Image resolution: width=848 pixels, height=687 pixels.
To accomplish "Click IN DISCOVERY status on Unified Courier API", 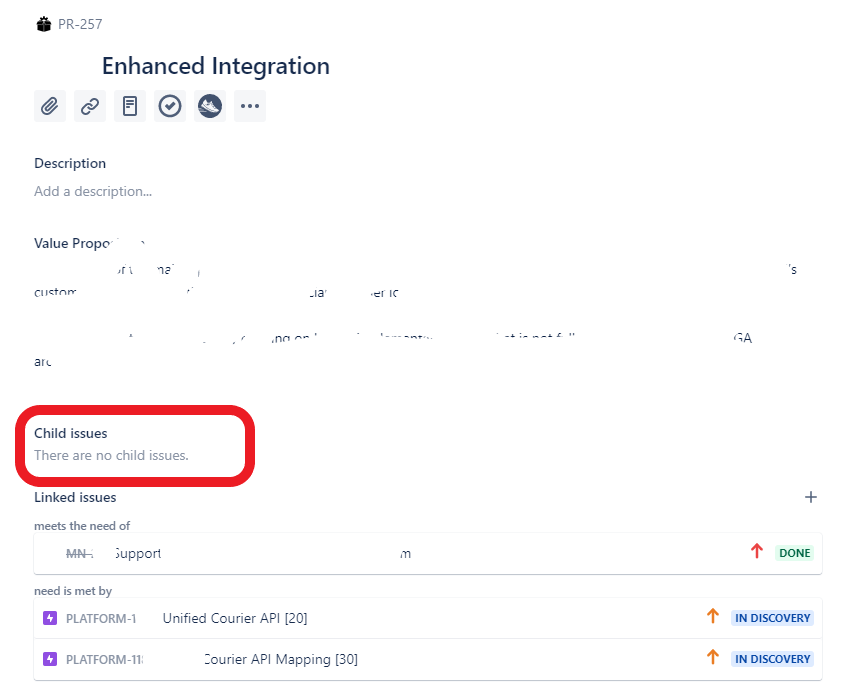I will 772,618.
